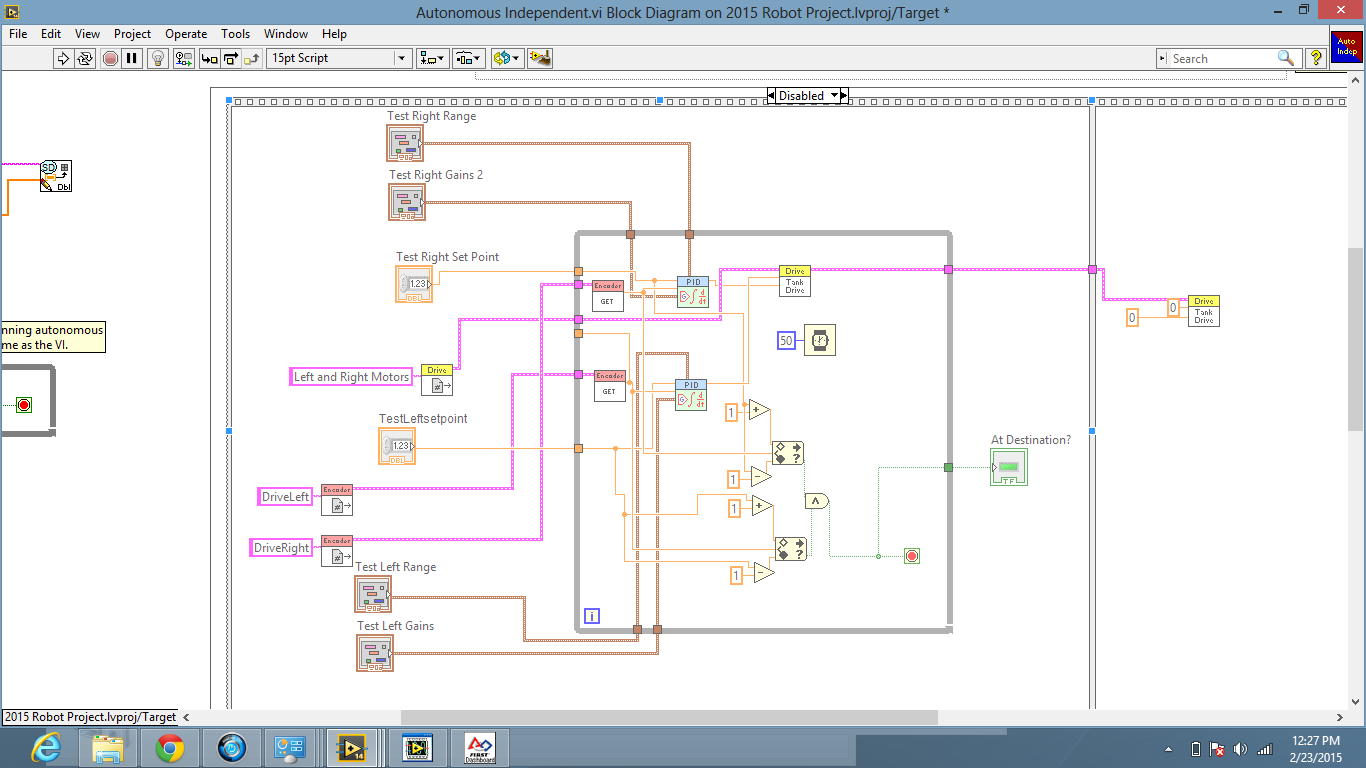Image resolution: width=1366 pixels, height=768 pixels.
Task: Select the upper PID node
Action: 691,291
